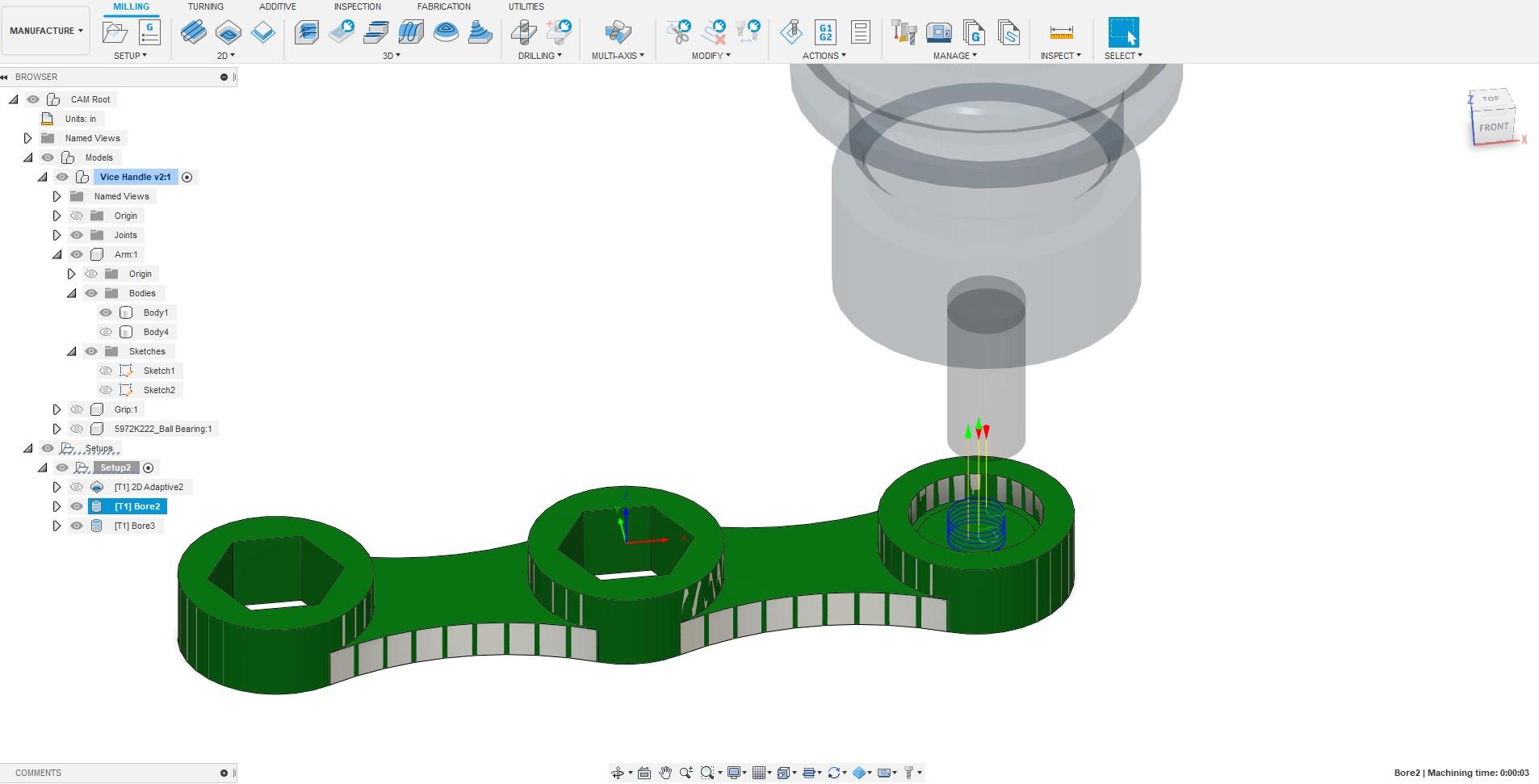Open the Drill tool in toolbar
Image resolution: width=1539 pixels, height=784 pixels.
(x=524, y=32)
